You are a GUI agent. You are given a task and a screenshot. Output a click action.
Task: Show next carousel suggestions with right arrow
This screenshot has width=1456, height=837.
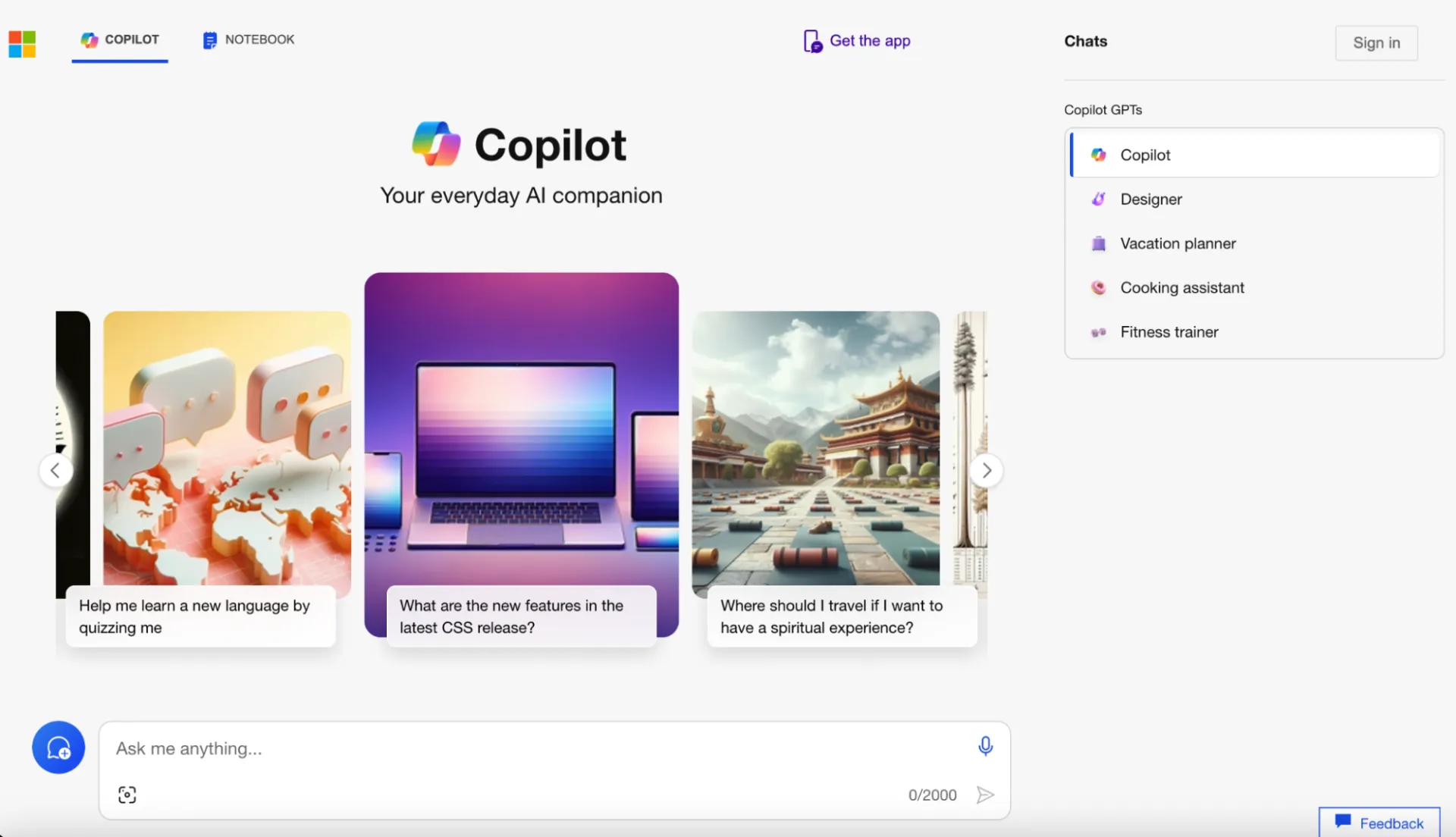[x=987, y=471]
